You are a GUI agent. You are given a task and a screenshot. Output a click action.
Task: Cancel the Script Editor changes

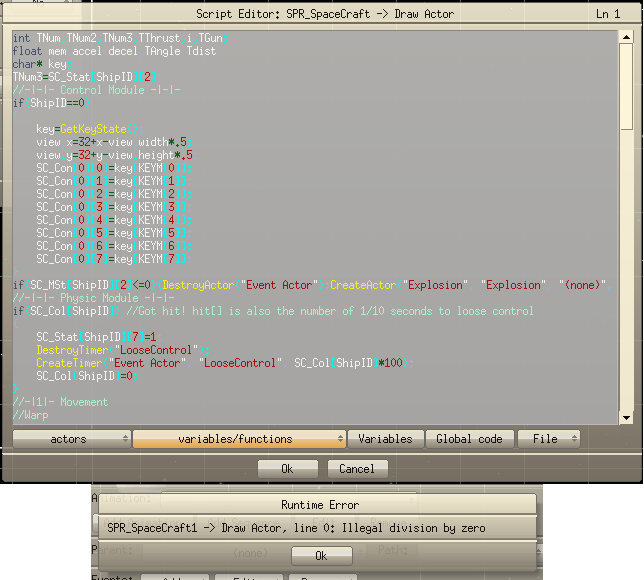tap(357, 469)
